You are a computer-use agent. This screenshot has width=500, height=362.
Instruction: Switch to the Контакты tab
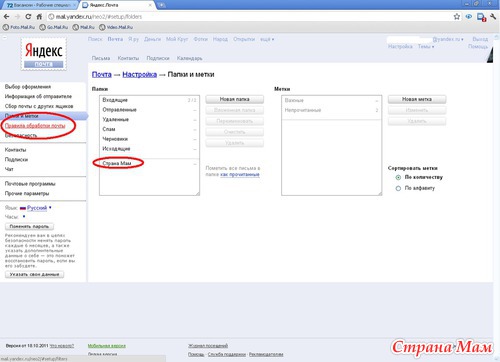click(x=128, y=58)
